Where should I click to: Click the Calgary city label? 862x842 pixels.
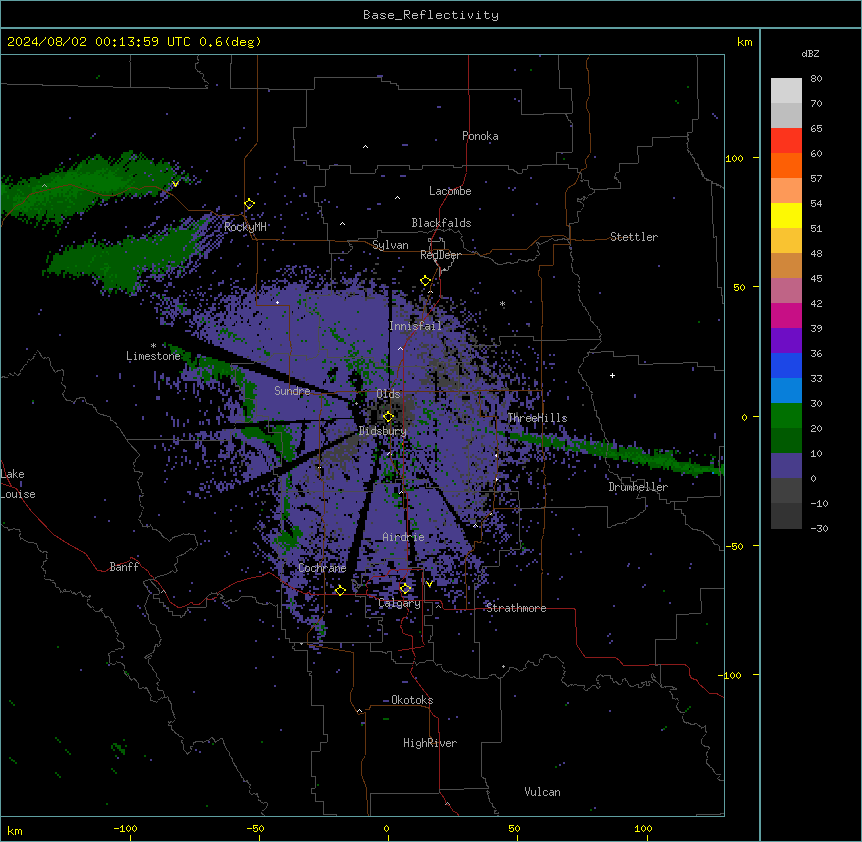(399, 603)
